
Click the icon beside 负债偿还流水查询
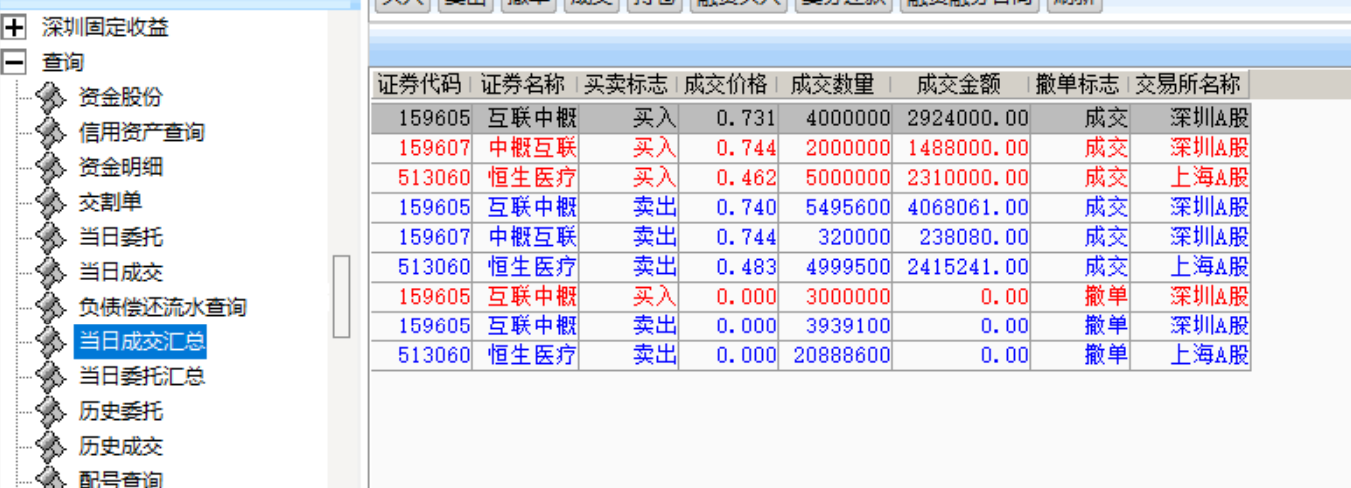(50, 307)
